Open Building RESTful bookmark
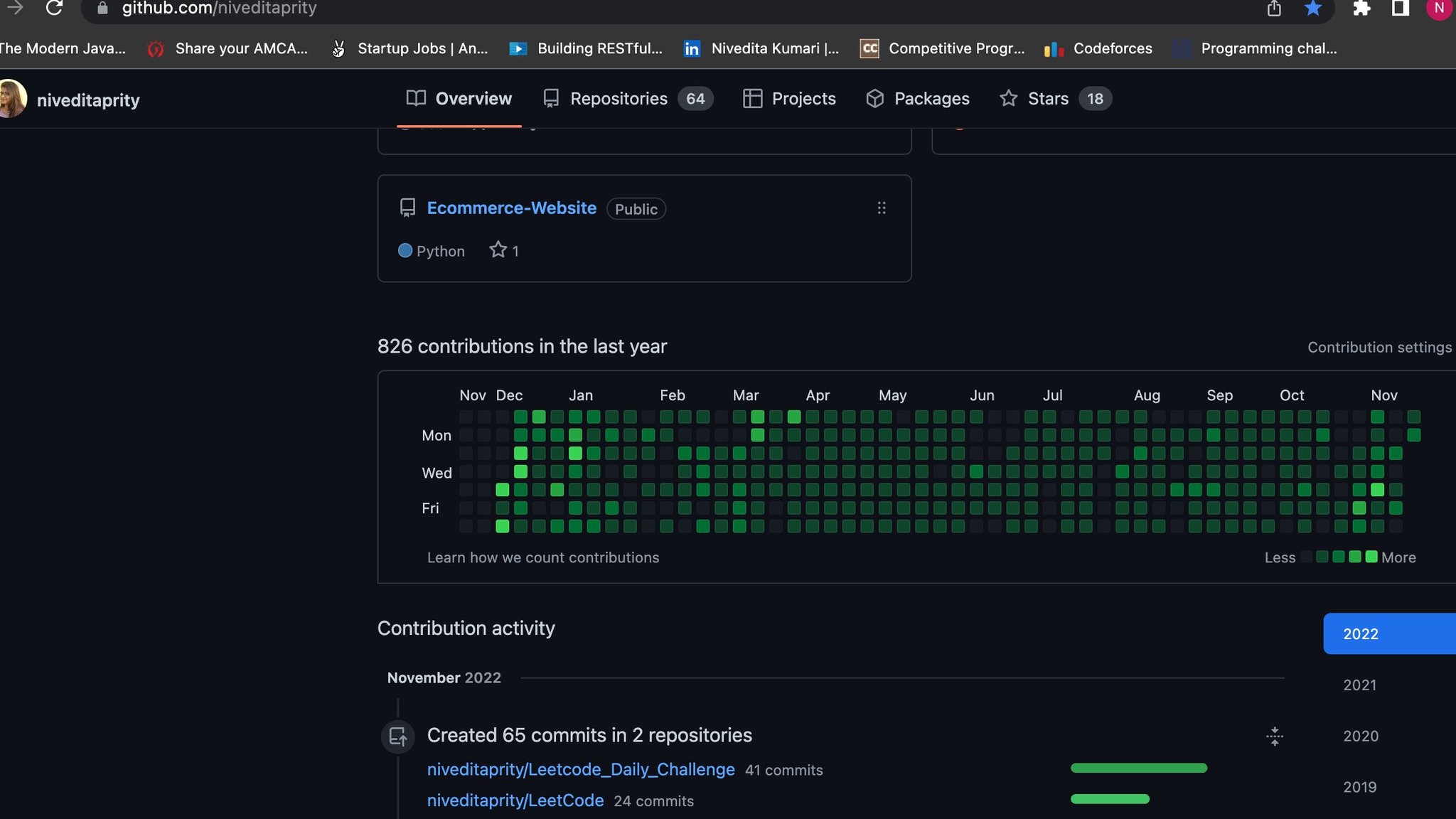 click(587, 48)
